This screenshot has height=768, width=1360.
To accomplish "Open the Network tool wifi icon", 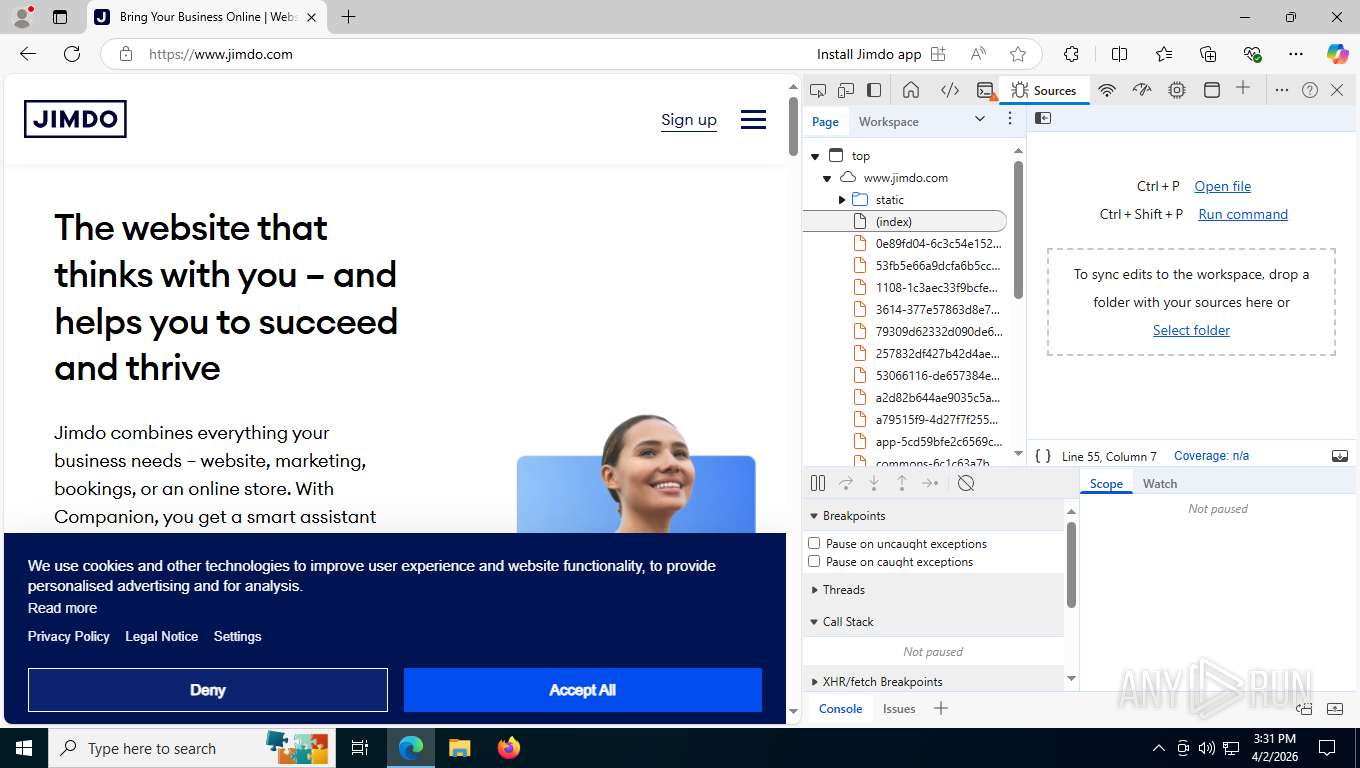I will click(1107, 90).
